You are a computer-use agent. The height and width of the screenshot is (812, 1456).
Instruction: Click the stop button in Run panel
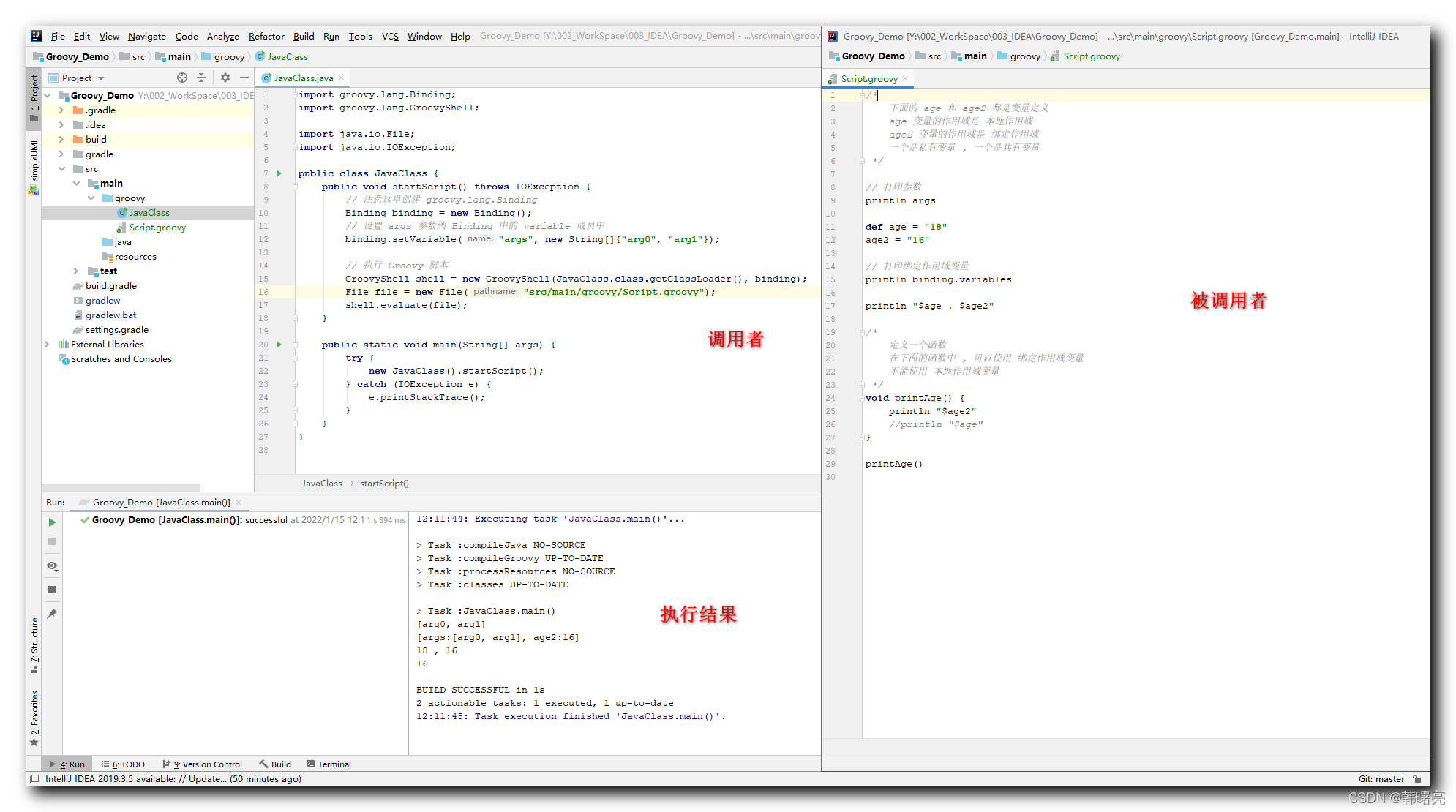[52, 541]
